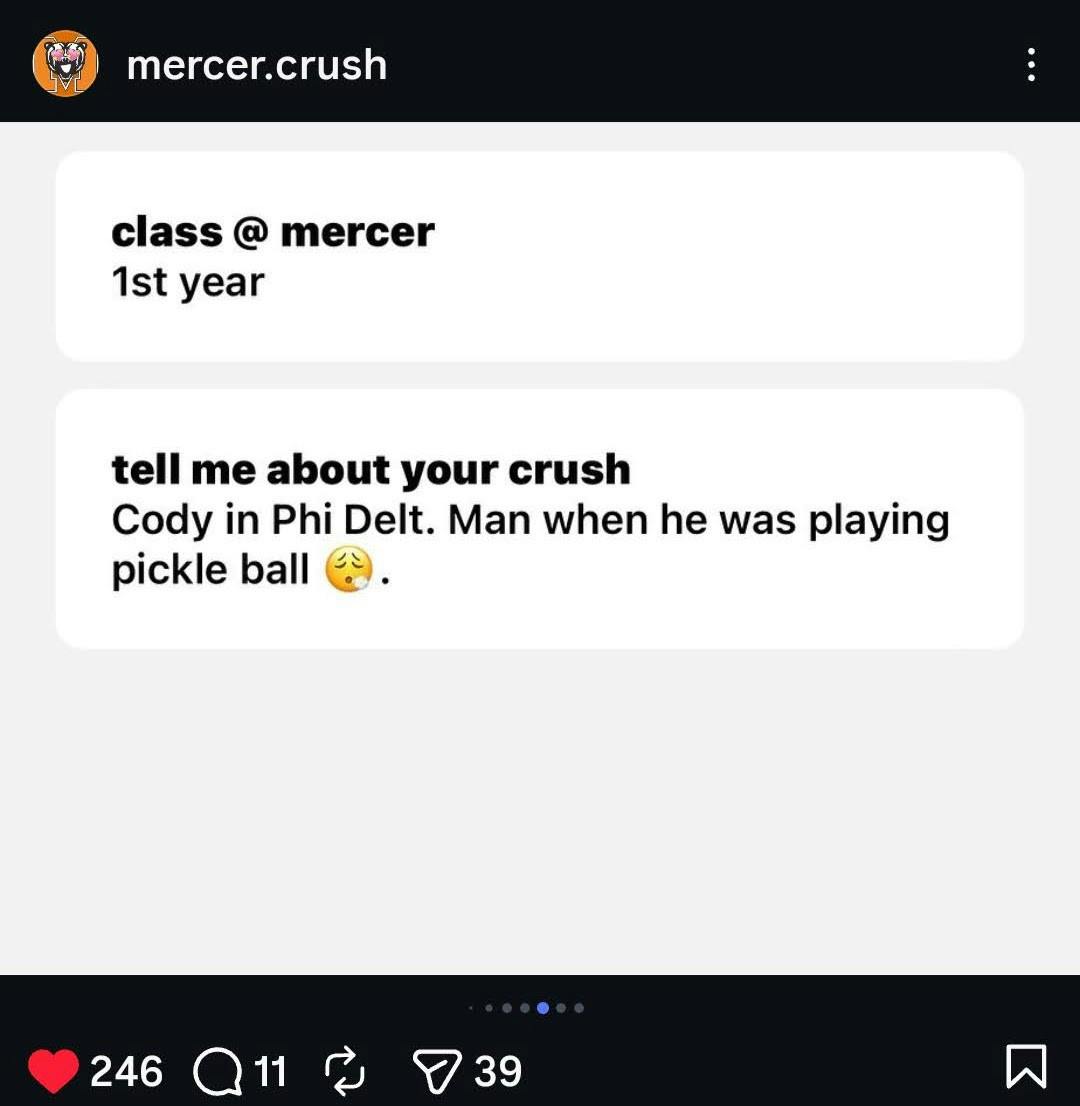Viewport: 1080px width, 1106px height.
Task: Jump to the dot right after the blue one
Action: [x=561, y=1008]
